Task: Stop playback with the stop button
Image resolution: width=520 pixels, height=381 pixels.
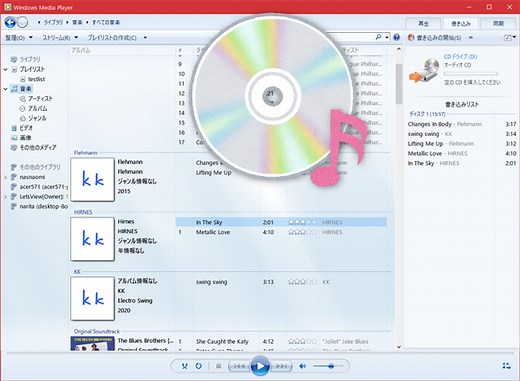Action: 219,366
